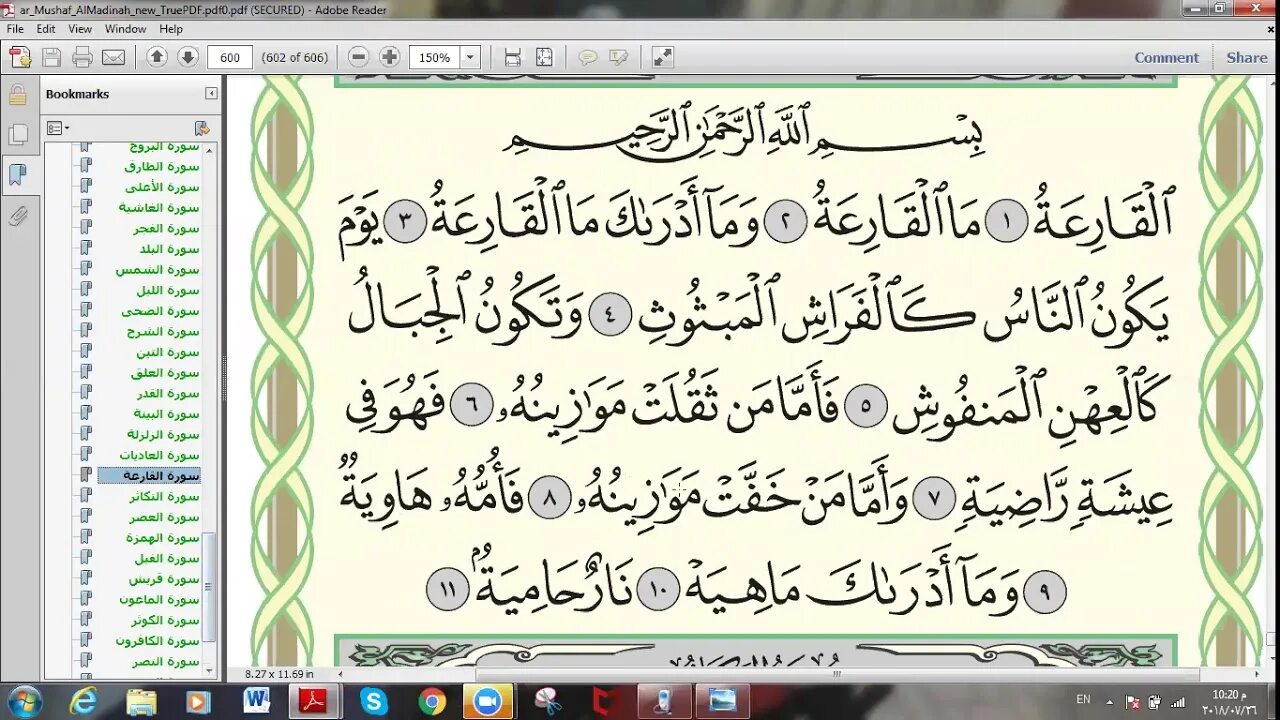
Task: Open the Help menu
Action: [x=171, y=29]
